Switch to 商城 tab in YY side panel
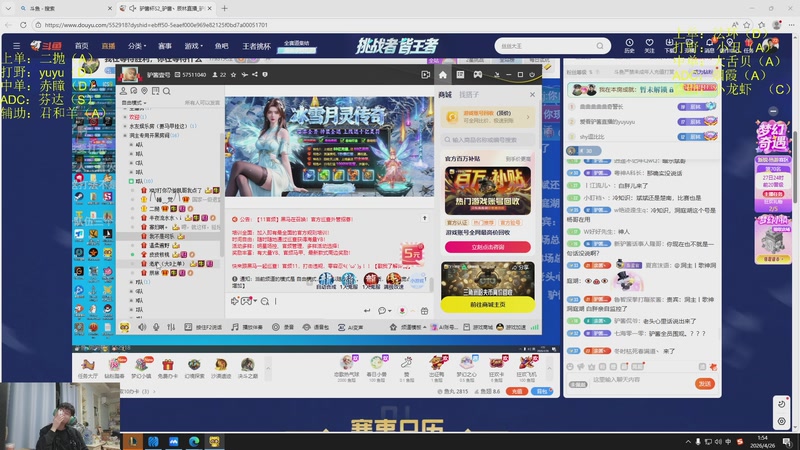Image resolution: width=800 pixels, height=450 pixels. tap(445, 94)
